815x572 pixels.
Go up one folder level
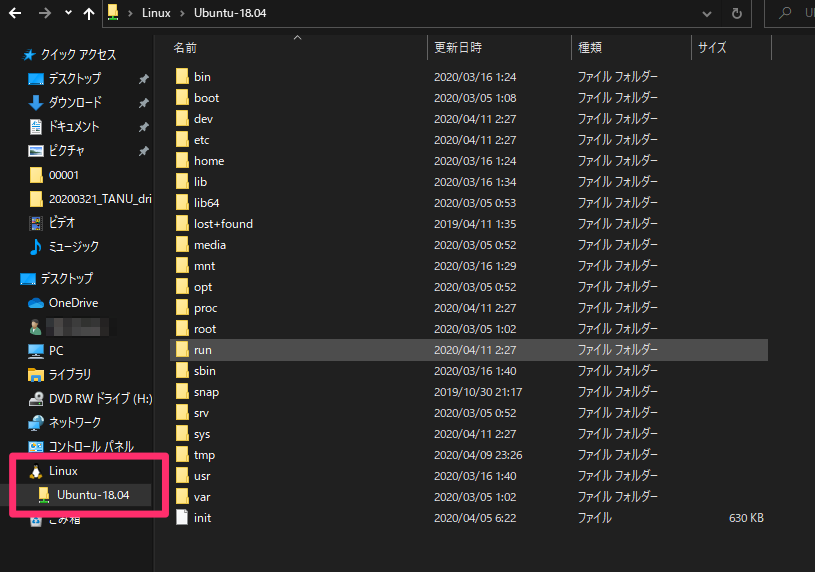[89, 14]
